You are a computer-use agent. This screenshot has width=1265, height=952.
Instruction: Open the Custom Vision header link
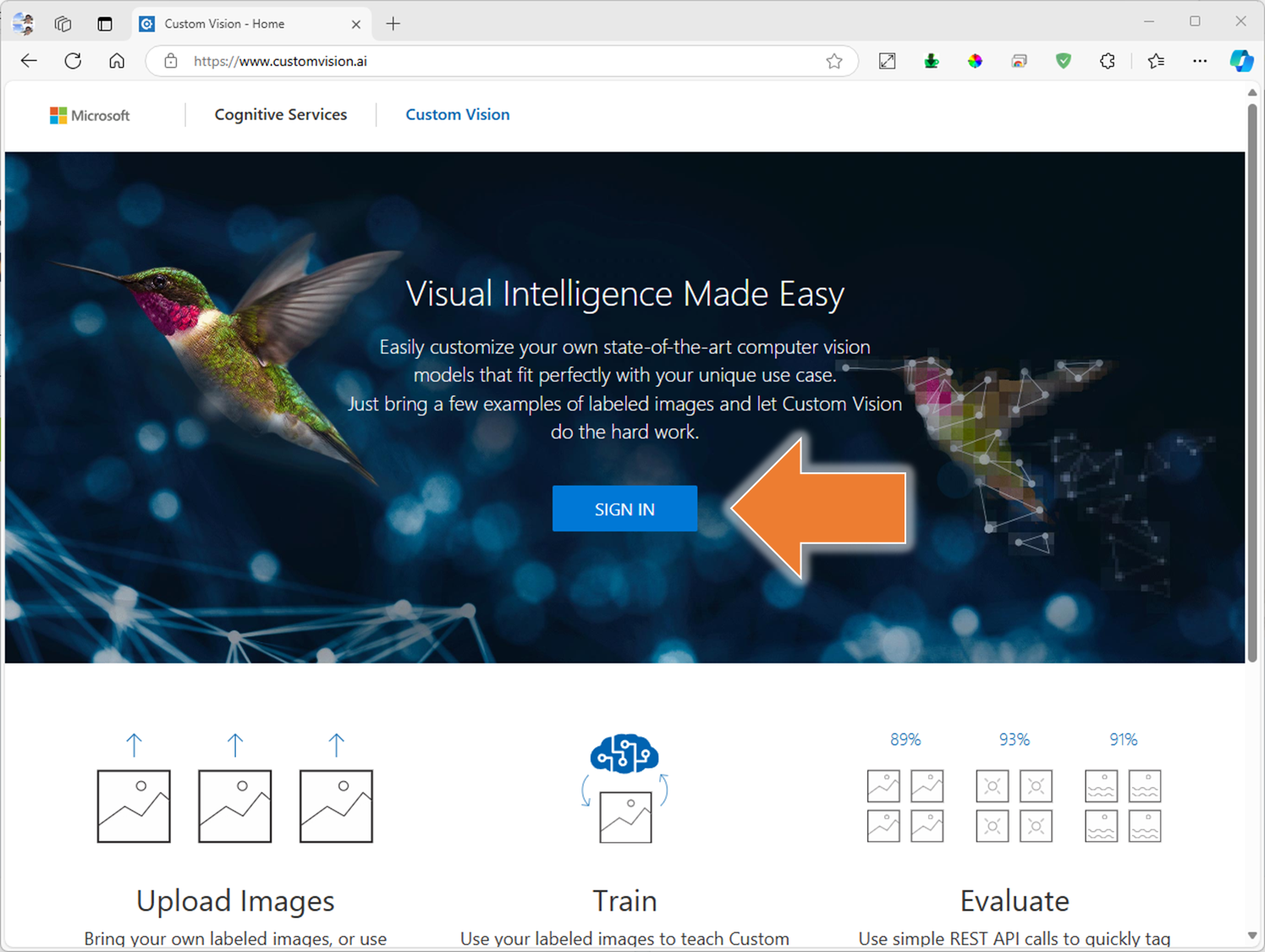(458, 114)
